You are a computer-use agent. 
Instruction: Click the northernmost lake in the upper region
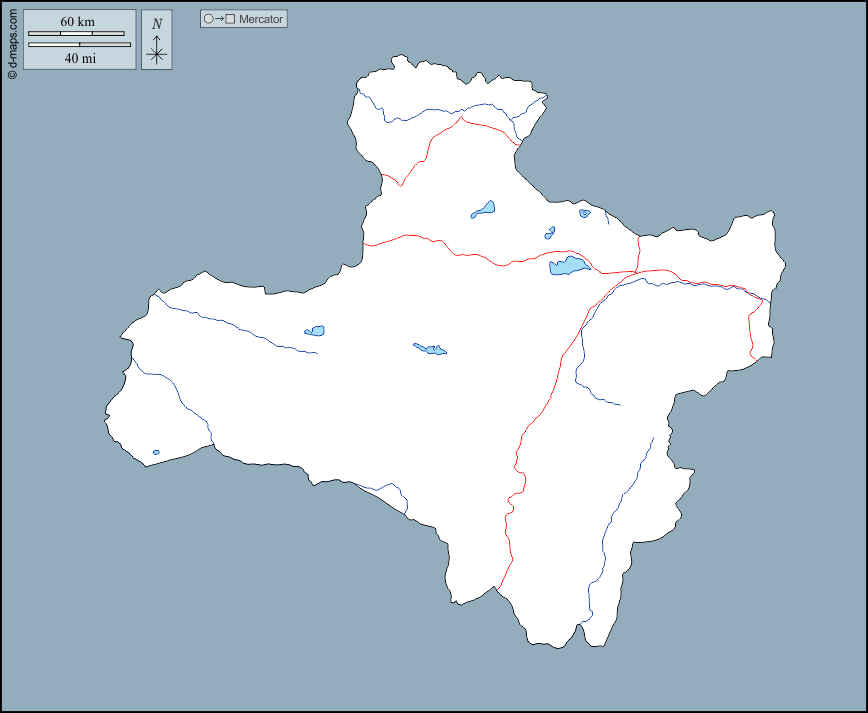tap(484, 210)
